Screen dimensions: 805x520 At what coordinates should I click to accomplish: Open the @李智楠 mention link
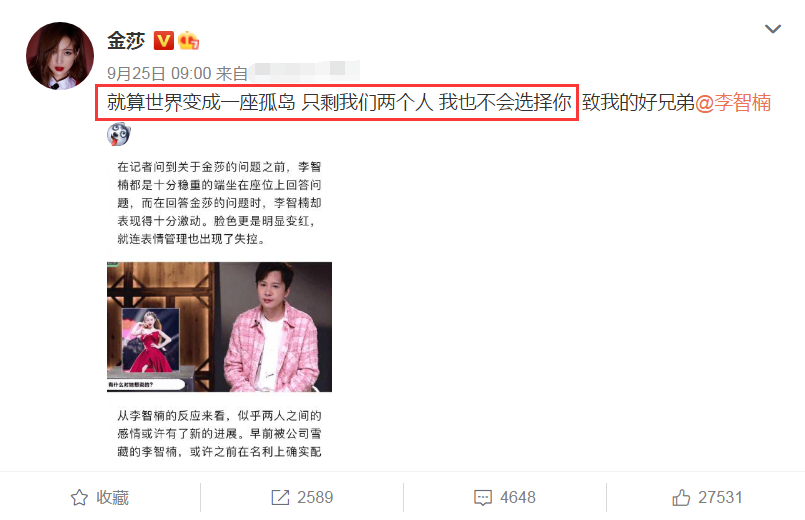pos(733,103)
